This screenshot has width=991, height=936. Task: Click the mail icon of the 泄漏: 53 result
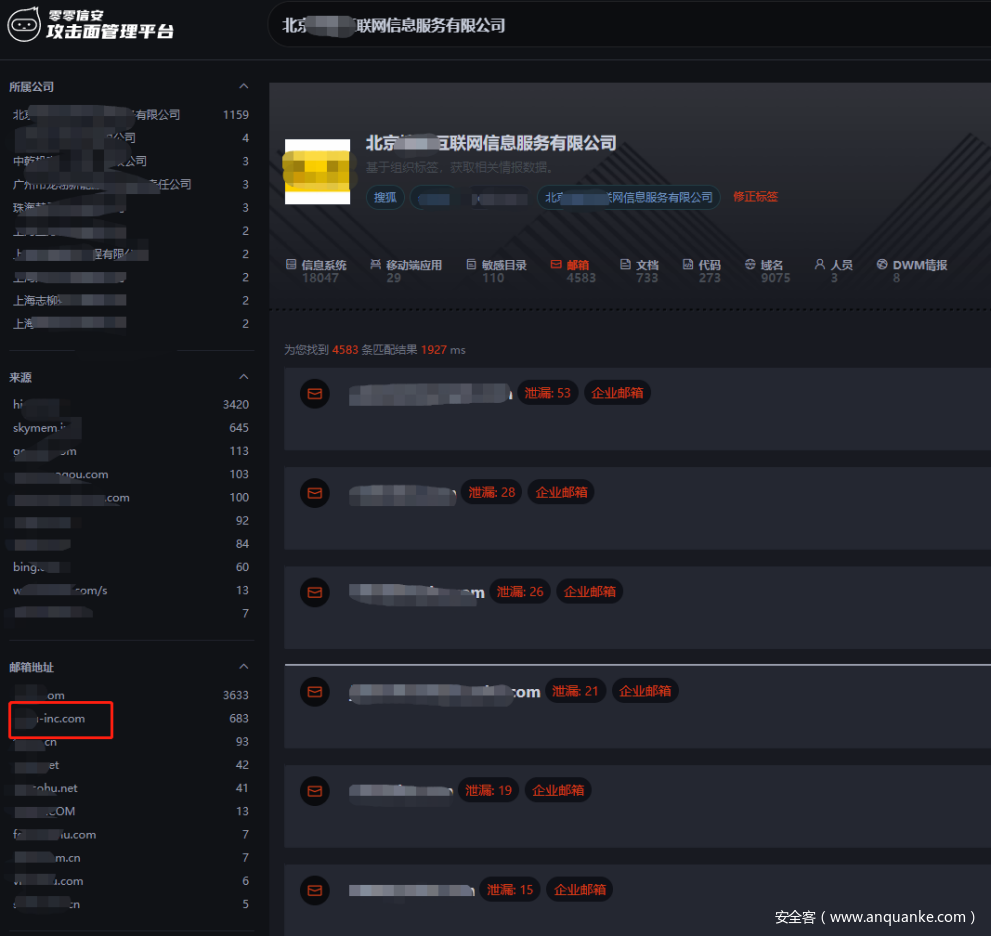pyautogui.click(x=315, y=393)
